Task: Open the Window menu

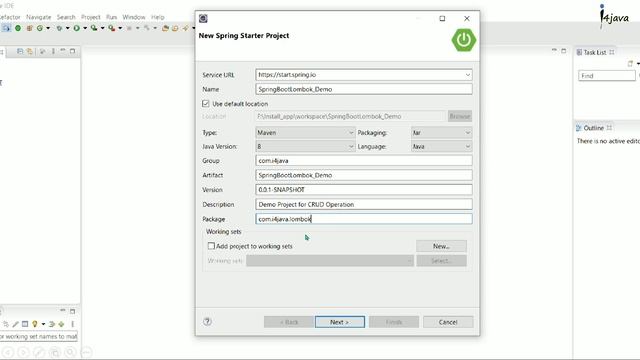Action: click(x=134, y=17)
